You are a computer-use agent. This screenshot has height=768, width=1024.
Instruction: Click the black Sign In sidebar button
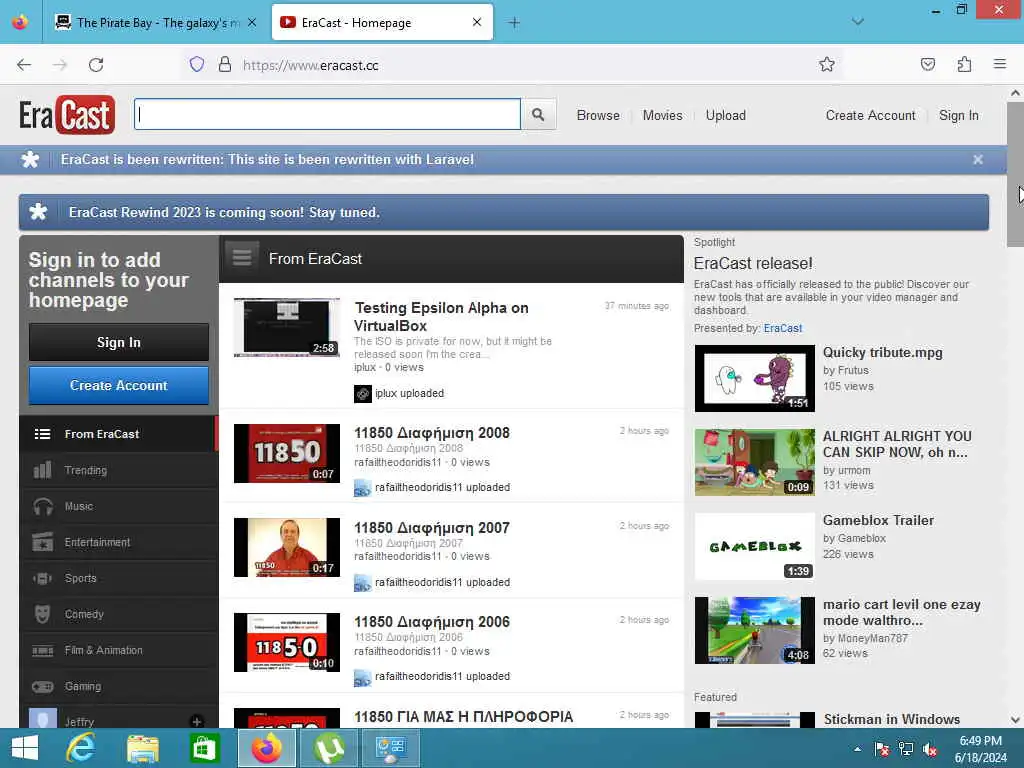119,342
